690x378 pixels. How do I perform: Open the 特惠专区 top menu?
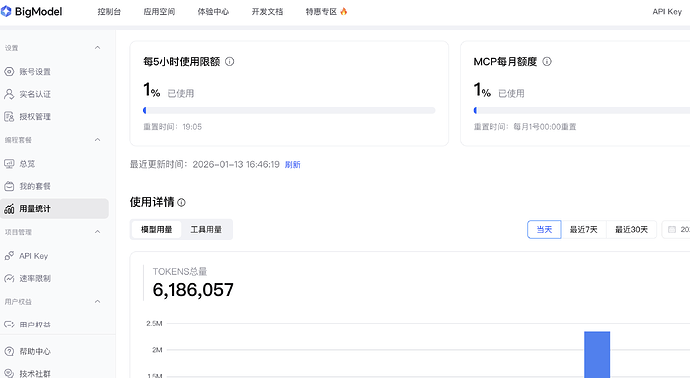(x=321, y=12)
